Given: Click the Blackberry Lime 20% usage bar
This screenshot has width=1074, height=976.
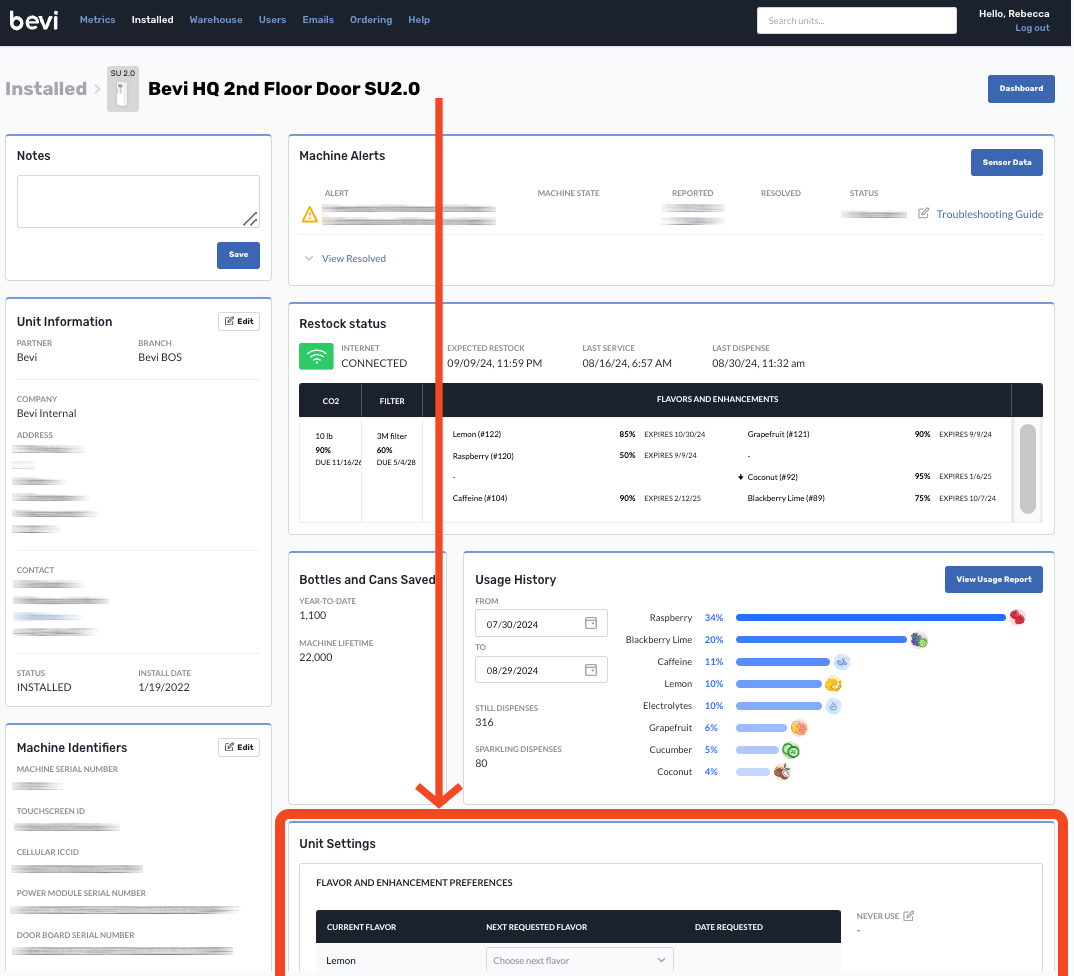Looking at the screenshot, I should pyautogui.click(x=821, y=640).
